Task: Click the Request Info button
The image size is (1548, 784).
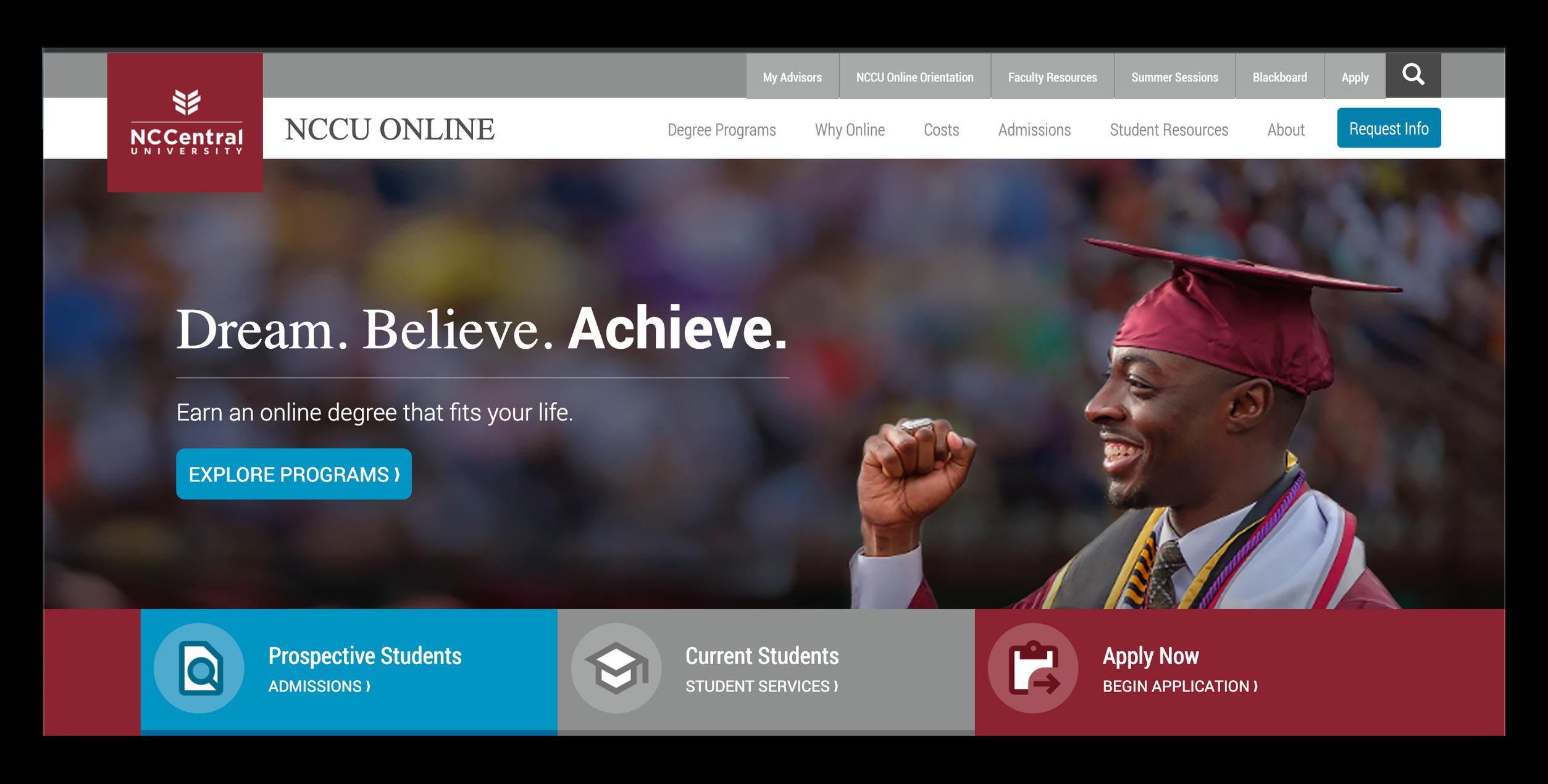Action: 1389,128
